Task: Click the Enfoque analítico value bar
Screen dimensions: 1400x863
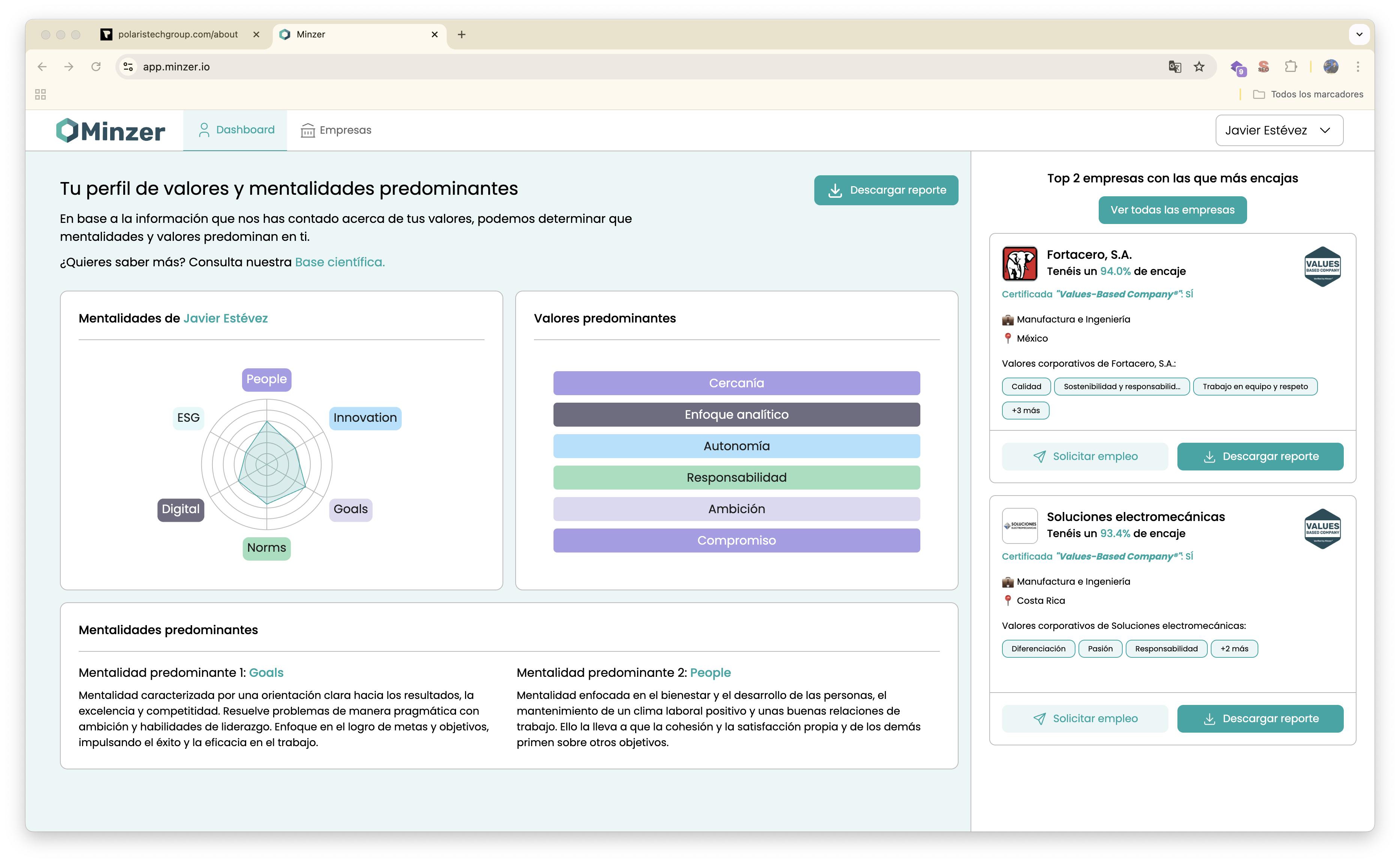Action: (737, 414)
